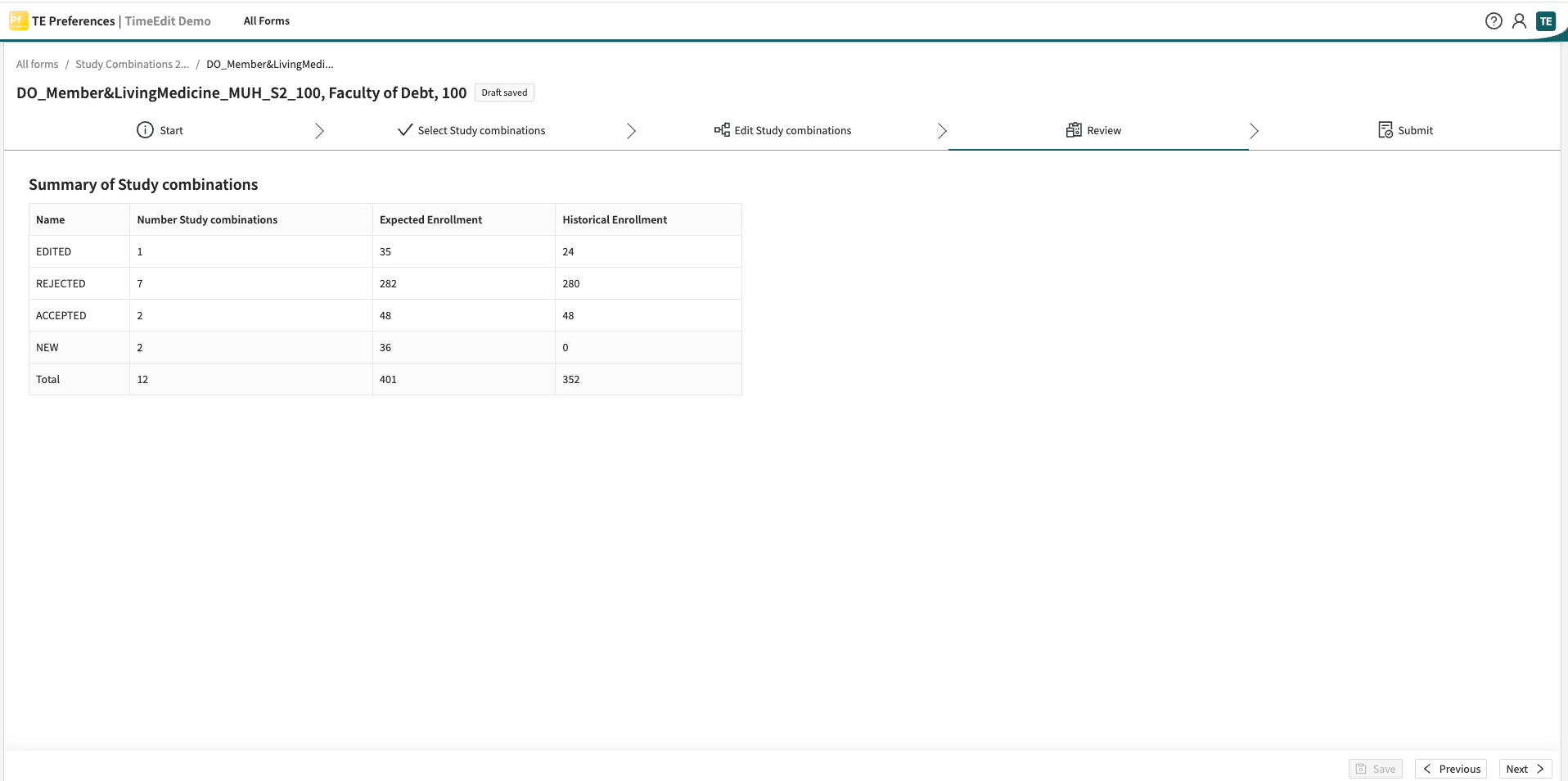Click the REJECTED combinations count 7

[x=140, y=283]
